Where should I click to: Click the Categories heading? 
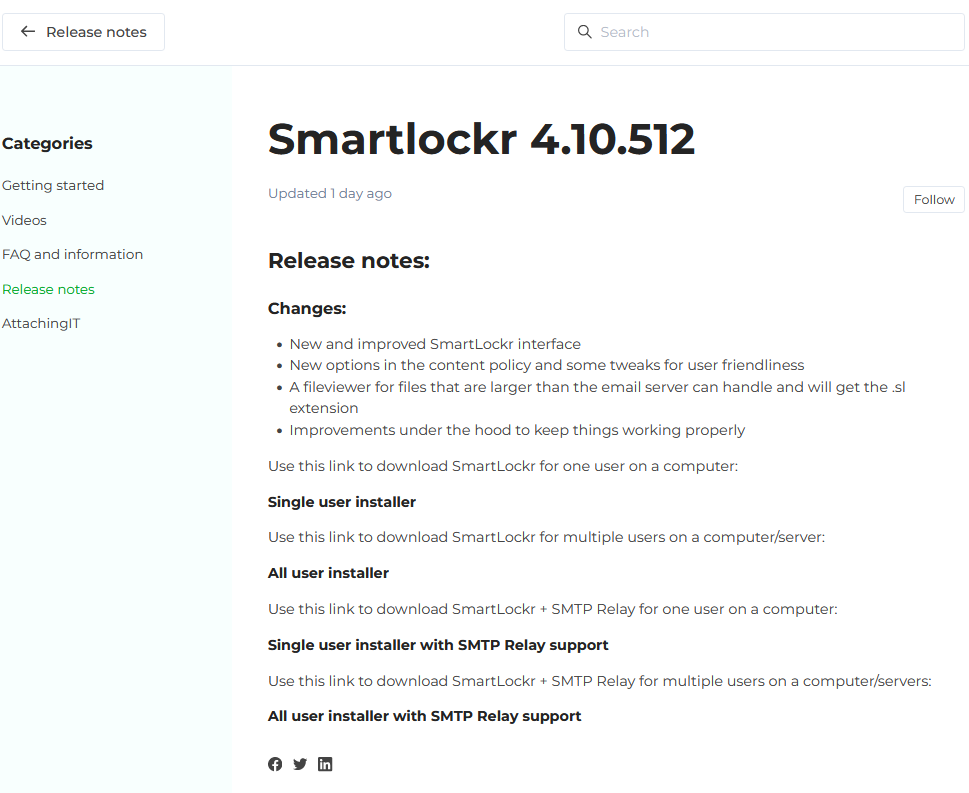click(47, 143)
